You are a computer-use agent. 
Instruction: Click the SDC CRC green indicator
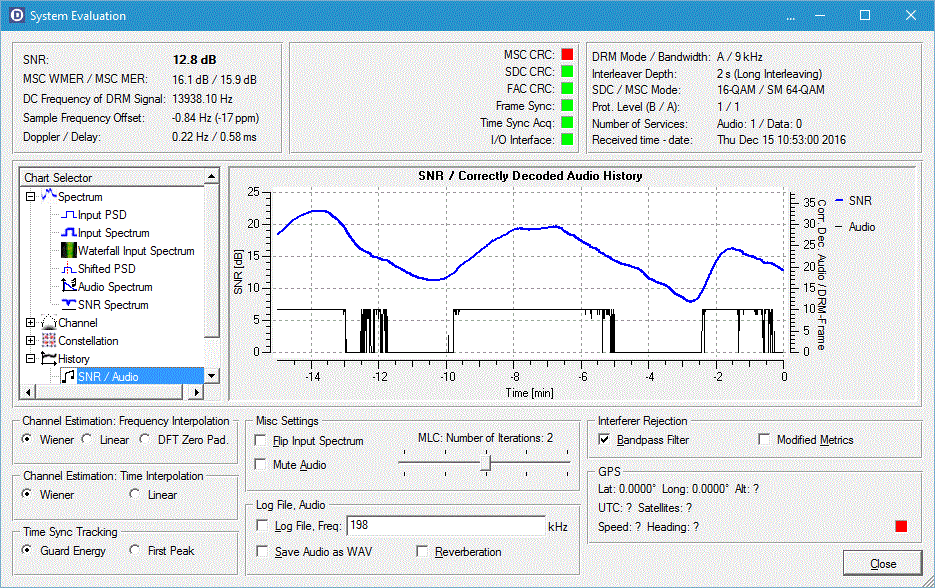[567, 72]
